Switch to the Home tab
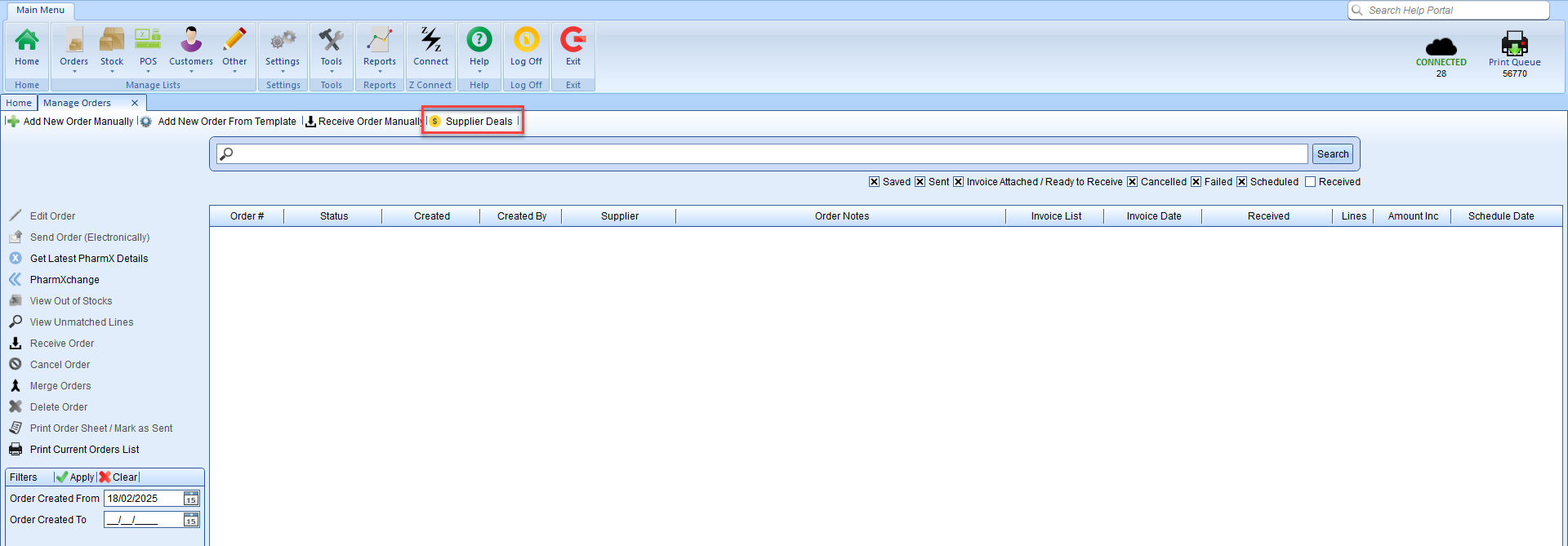This screenshot has width=1568, height=546. coord(19,103)
